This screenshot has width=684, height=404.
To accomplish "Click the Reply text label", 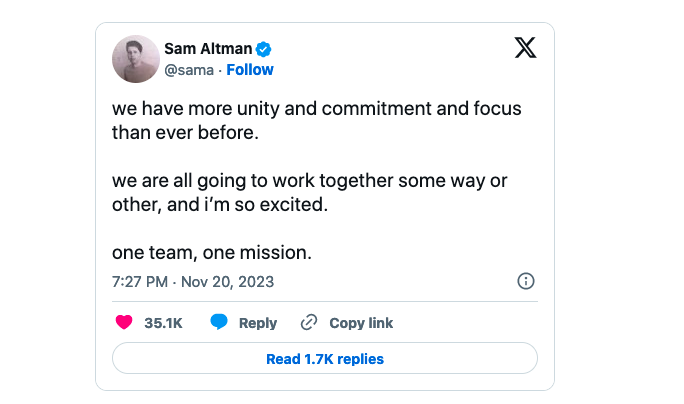I will [x=258, y=323].
